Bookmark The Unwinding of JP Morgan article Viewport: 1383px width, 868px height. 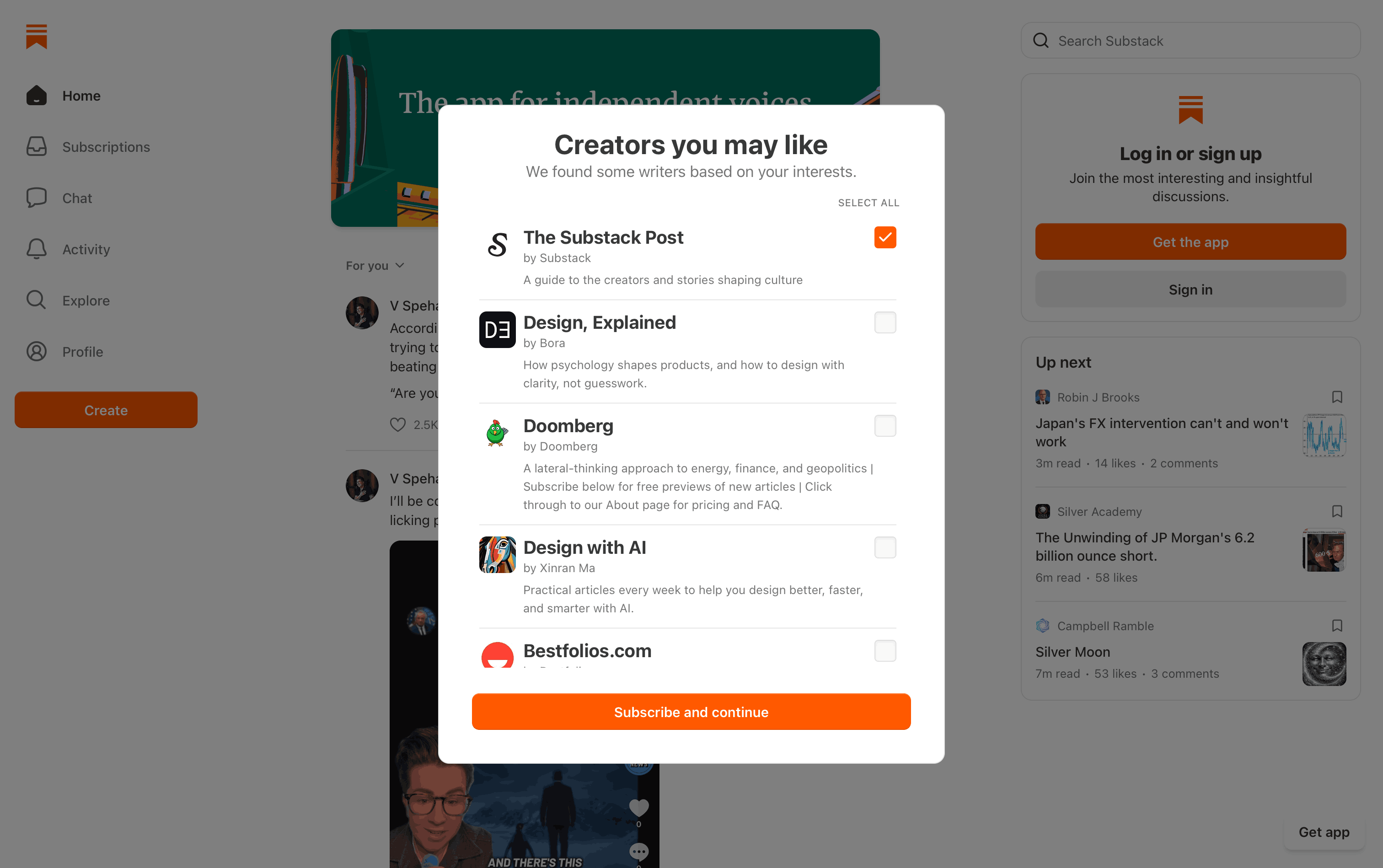[1336, 511]
